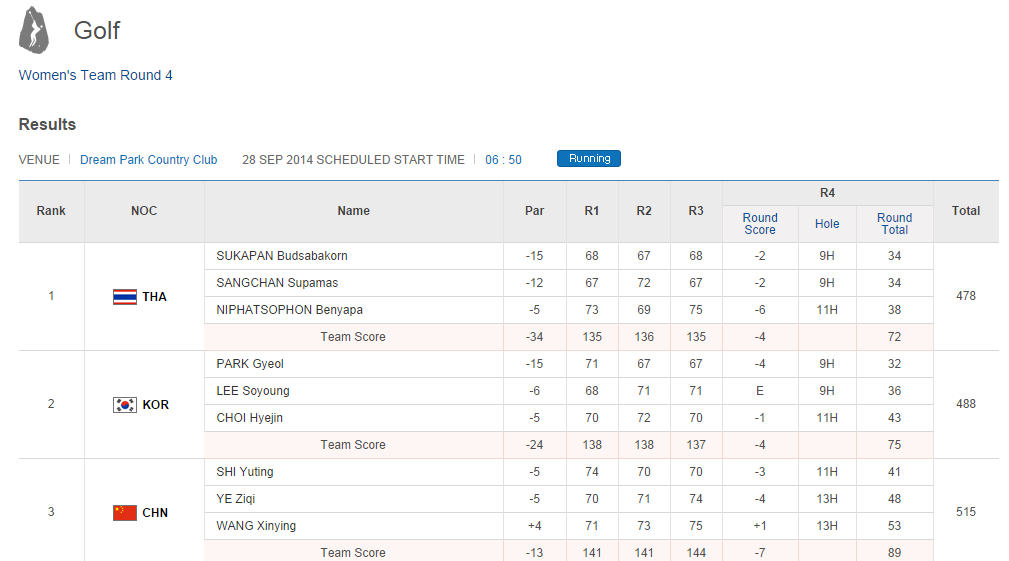1009x561 pixels.
Task: Click the China flag icon
Action: (x=125, y=513)
